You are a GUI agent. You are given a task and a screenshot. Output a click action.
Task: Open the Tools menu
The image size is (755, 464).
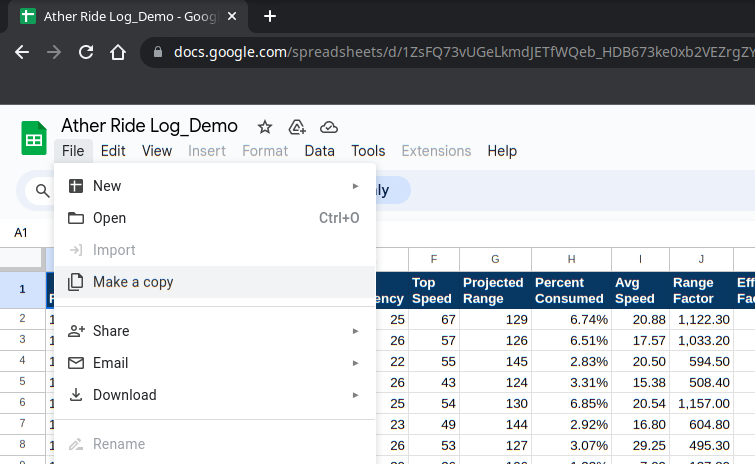368,151
